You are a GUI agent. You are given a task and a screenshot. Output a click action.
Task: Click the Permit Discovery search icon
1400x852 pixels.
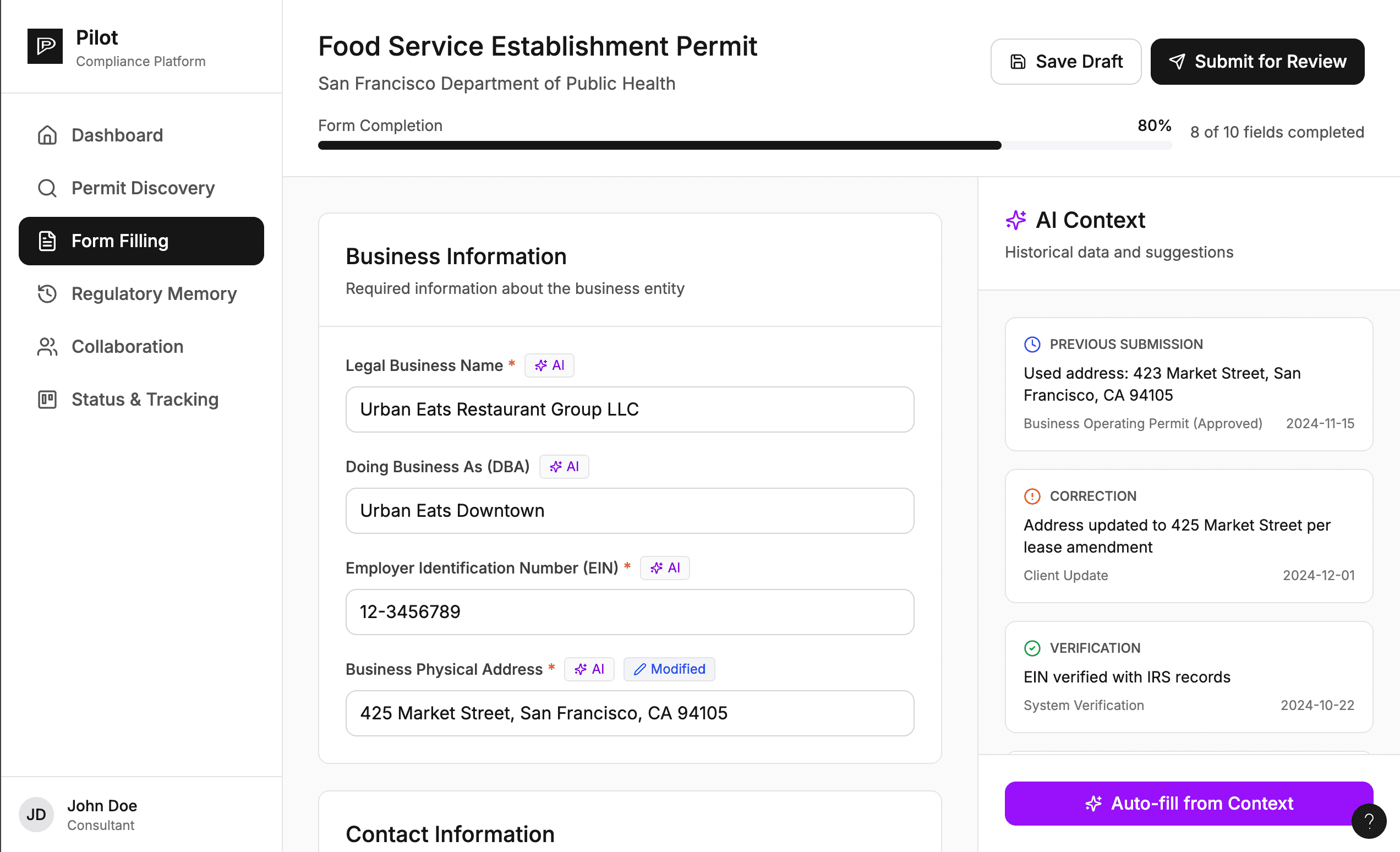point(47,188)
